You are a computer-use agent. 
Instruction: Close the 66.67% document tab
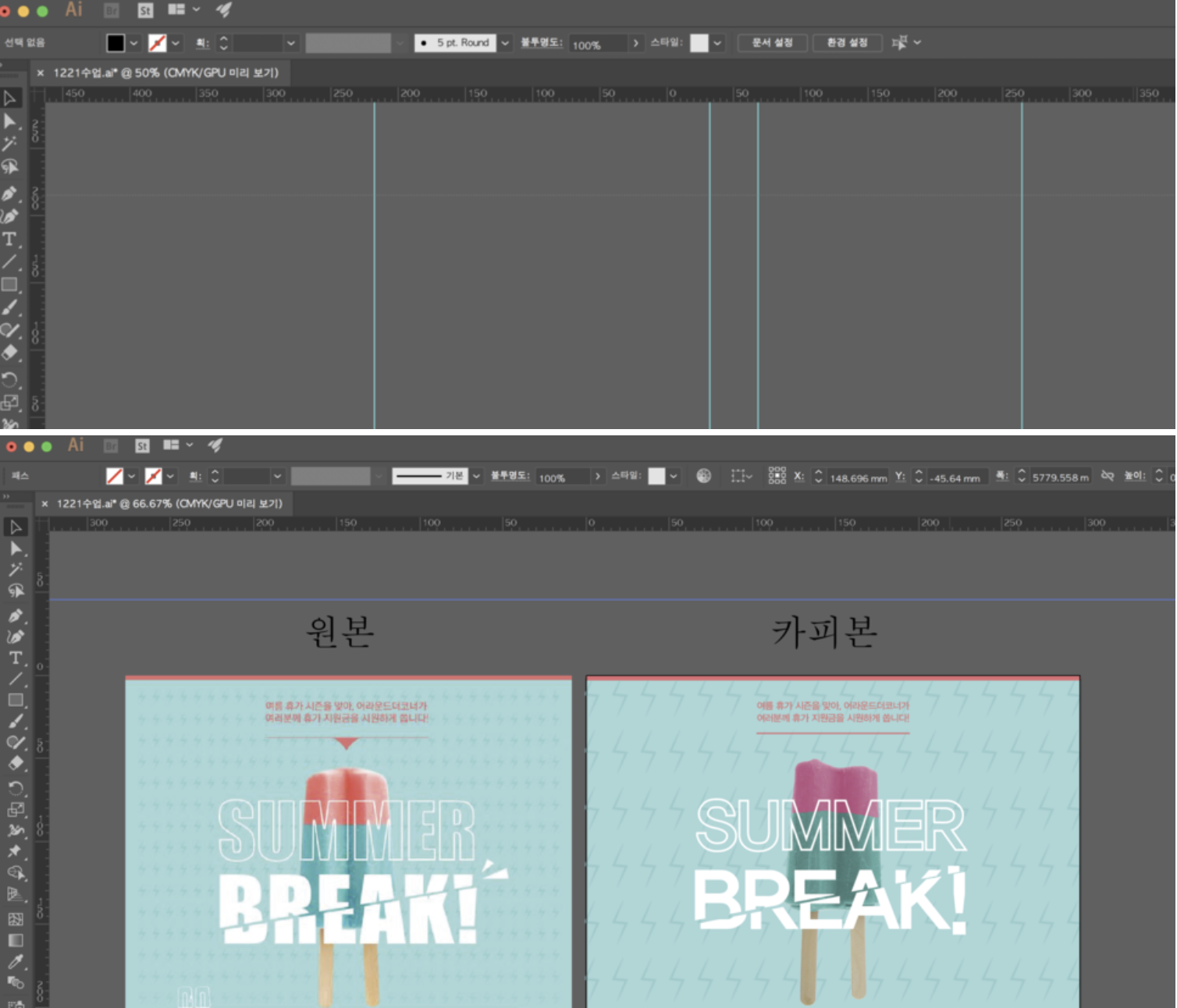44,503
